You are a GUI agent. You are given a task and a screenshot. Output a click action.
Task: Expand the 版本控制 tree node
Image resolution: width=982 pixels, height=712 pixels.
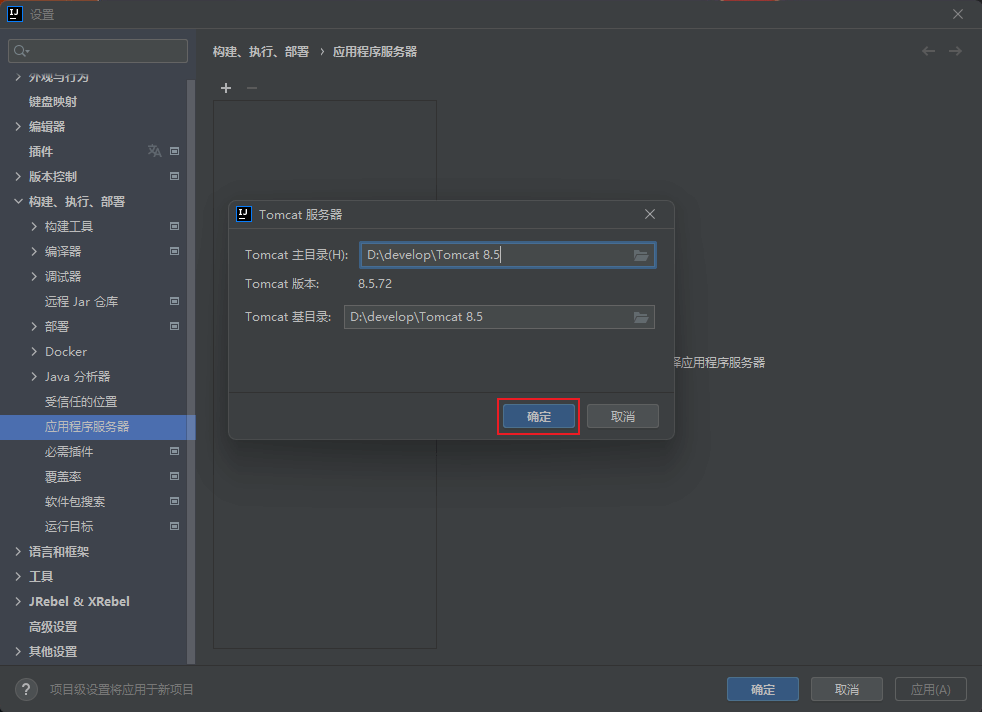point(18,176)
